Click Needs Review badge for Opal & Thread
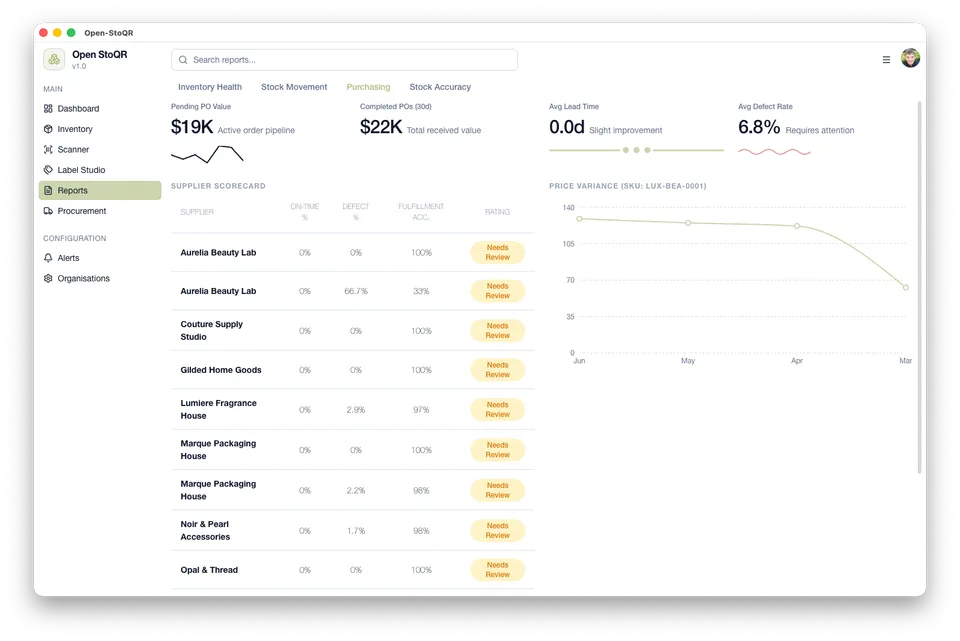The image size is (960, 641). tap(497, 570)
